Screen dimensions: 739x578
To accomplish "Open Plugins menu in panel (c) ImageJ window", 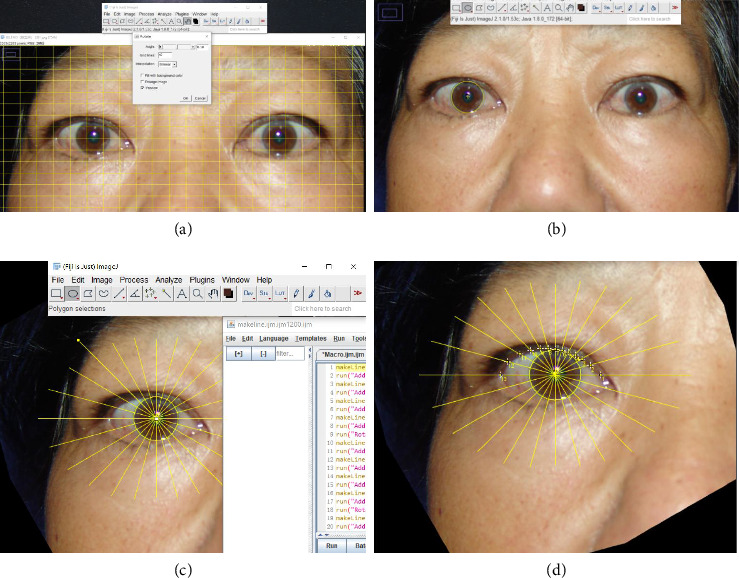I will point(202,280).
